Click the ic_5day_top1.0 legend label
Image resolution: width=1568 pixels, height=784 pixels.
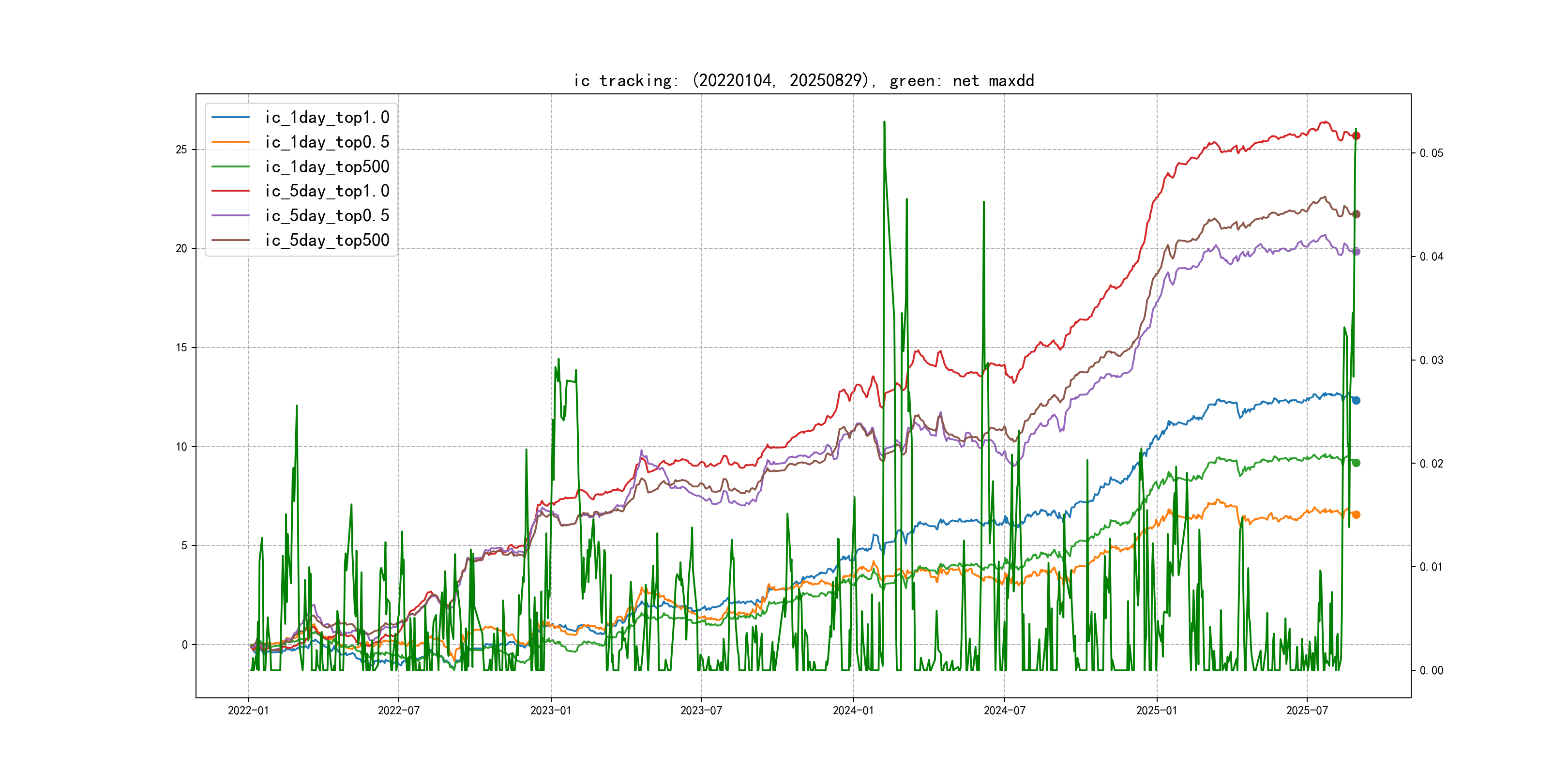(x=327, y=191)
